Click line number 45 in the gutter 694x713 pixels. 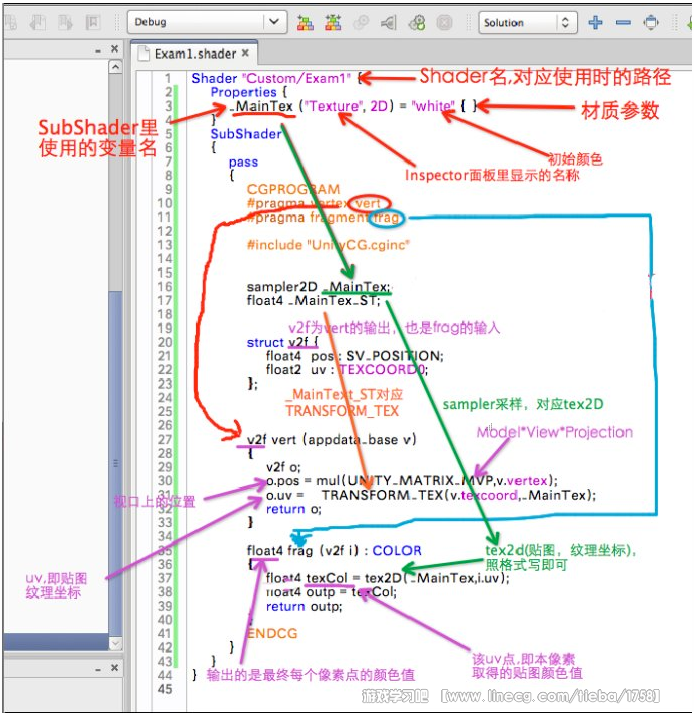point(166,689)
